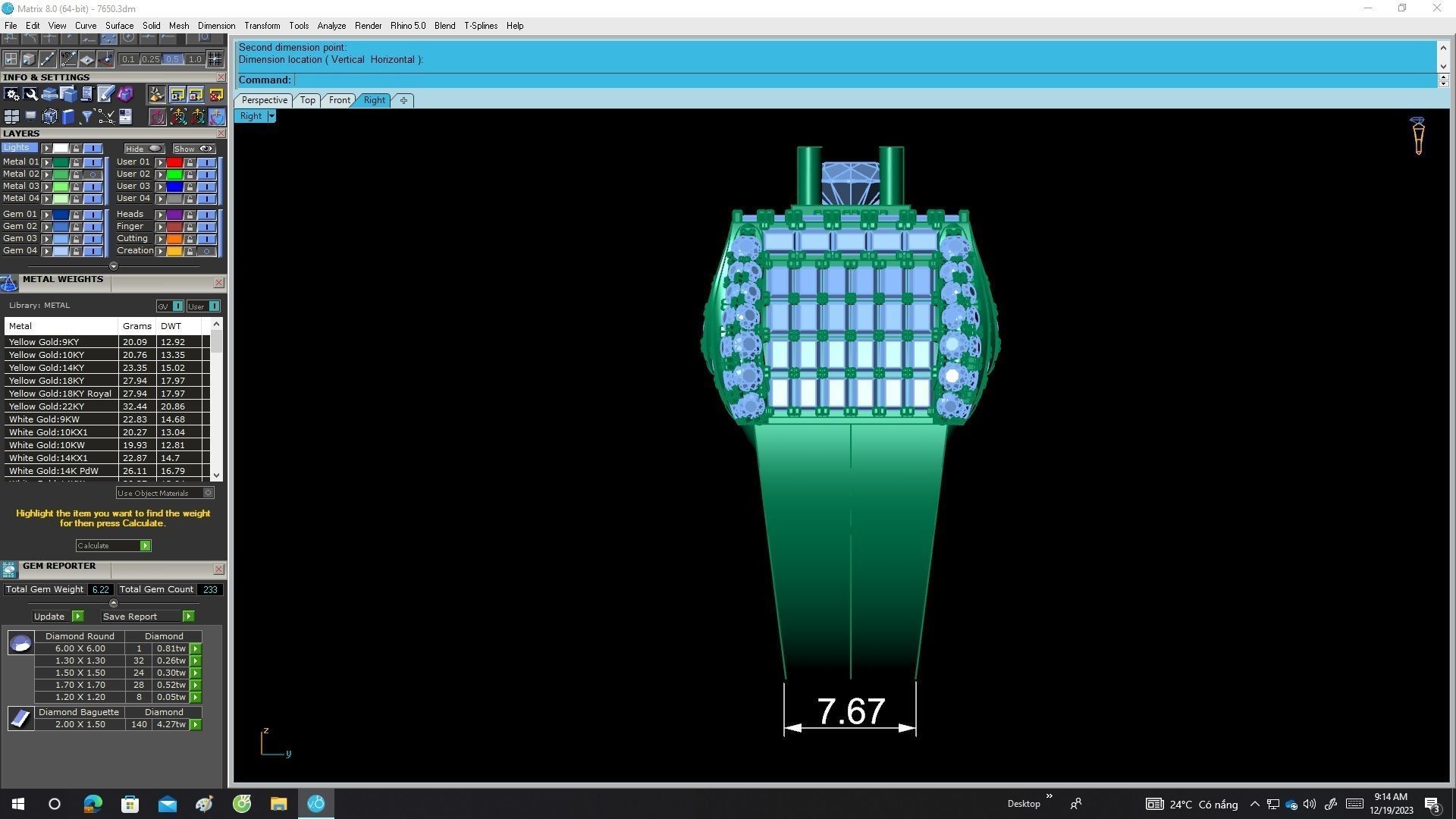This screenshot has width=1456, height=819.
Task: Click the selection filter funnel icon
Action: [86, 117]
